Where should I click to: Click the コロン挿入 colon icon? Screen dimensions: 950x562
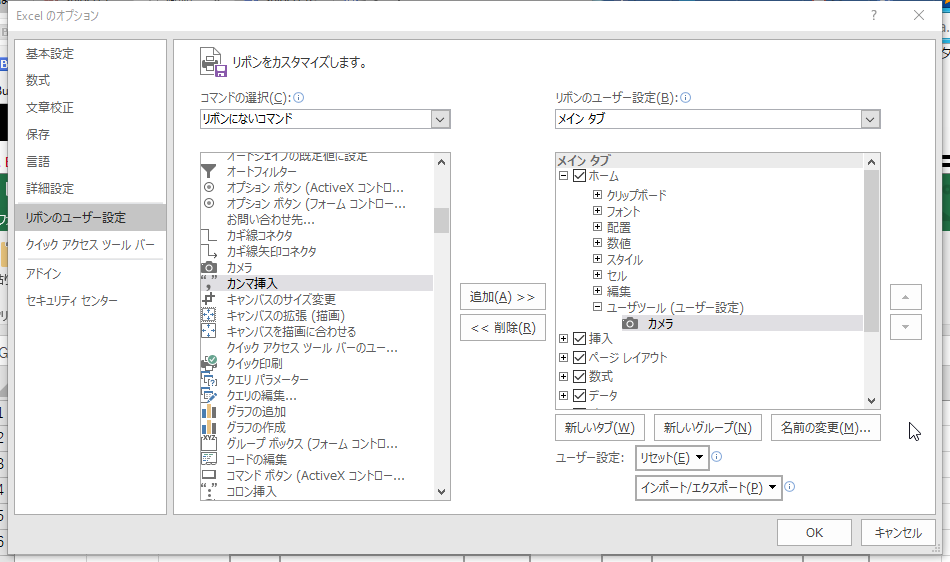(x=208, y=491)
